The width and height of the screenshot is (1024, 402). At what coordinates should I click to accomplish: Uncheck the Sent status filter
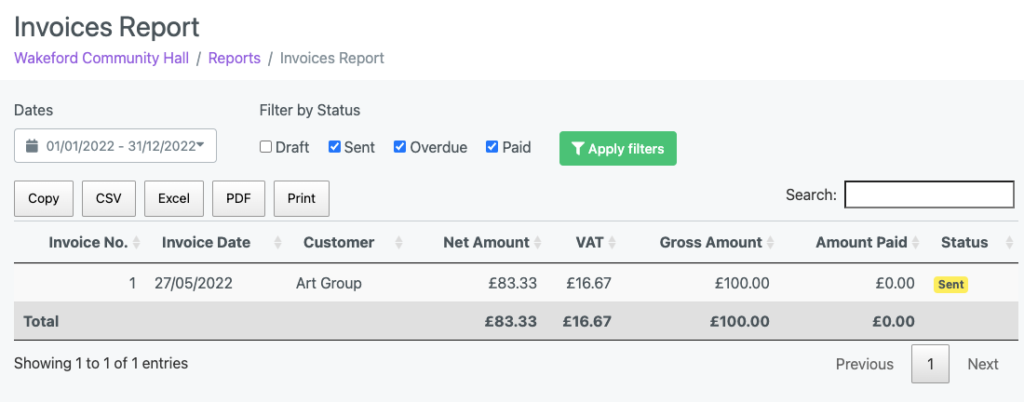click(334, 147)
